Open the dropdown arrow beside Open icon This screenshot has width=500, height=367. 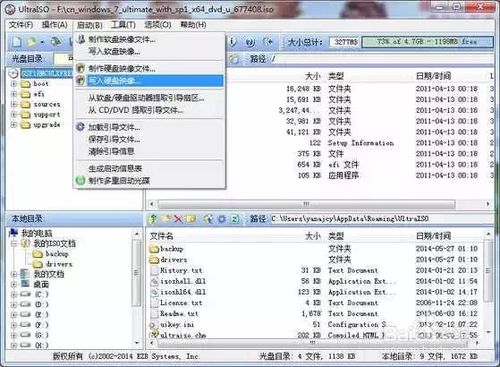click(x=42, y=42)
